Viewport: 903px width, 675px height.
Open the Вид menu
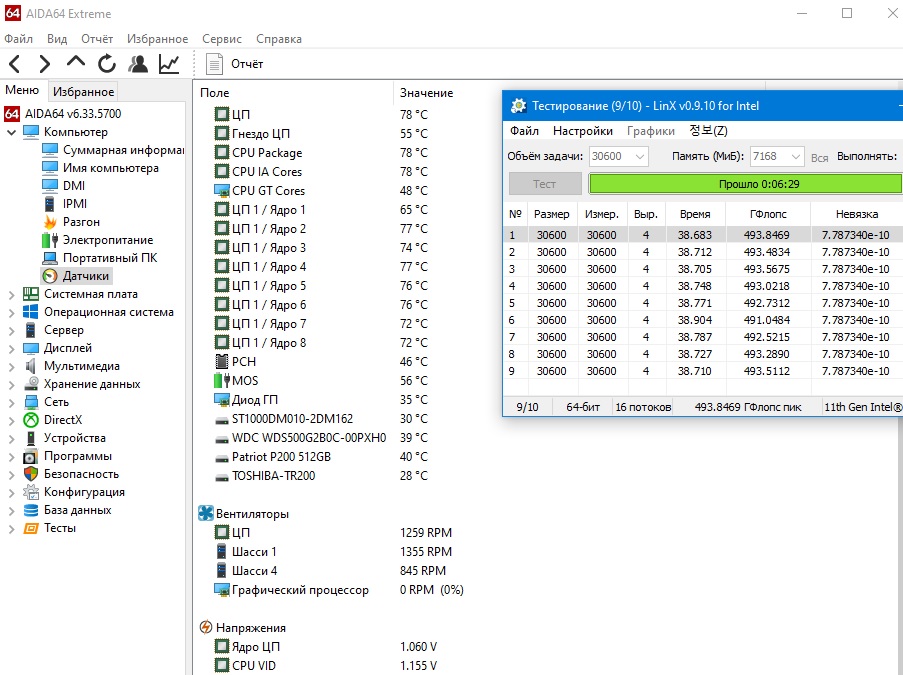[57, 39]
